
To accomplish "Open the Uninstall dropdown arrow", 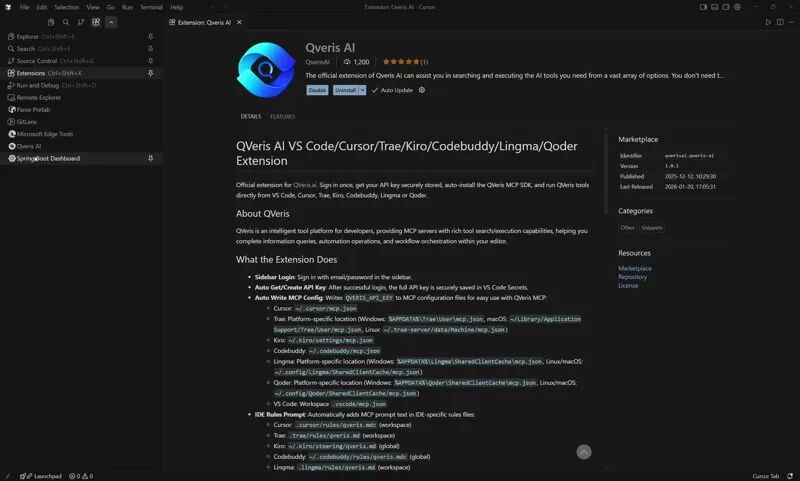I will (x=362, y=90).
